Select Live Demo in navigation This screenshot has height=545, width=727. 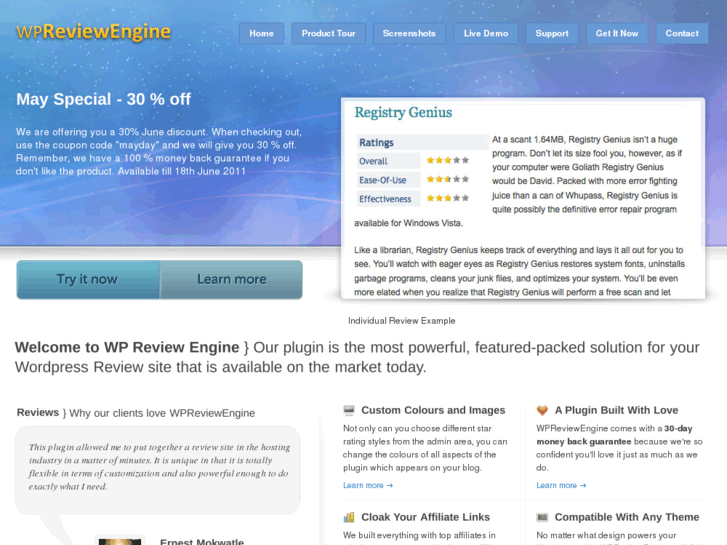[x=485, y=33]
